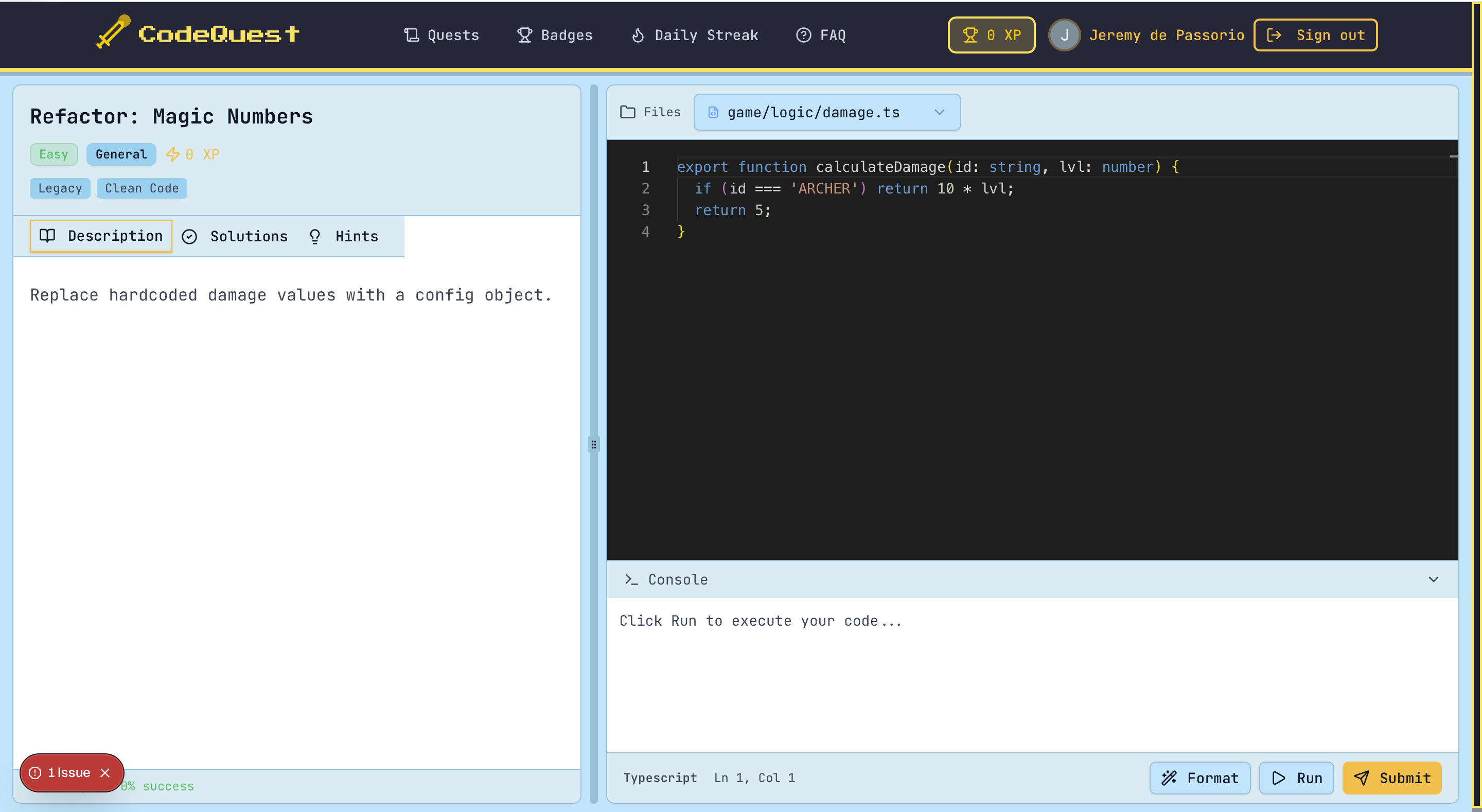Click the CodeQuest sword logo icon
The height and width of the screenshot is (812, 1482).
click(x=113, y=32)
